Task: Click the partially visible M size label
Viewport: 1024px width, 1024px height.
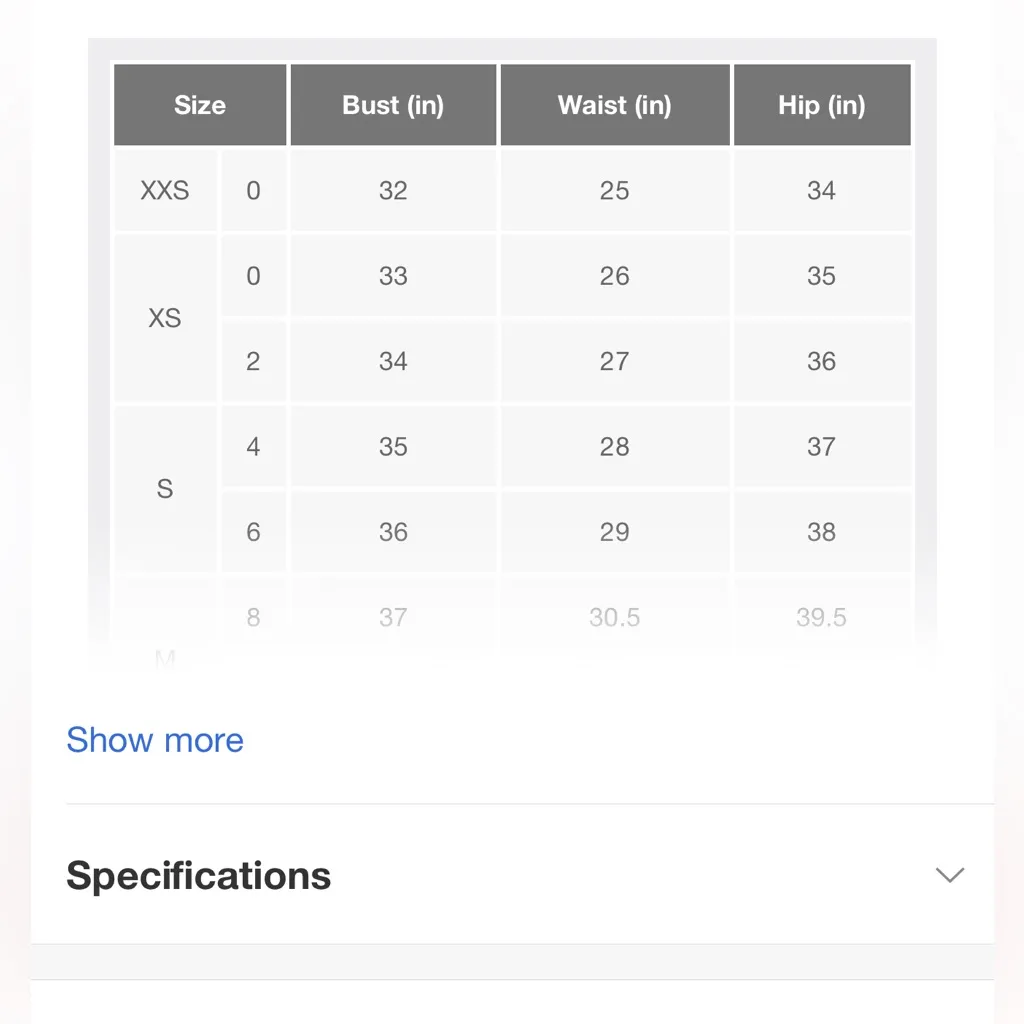Action: pos(164,660)
